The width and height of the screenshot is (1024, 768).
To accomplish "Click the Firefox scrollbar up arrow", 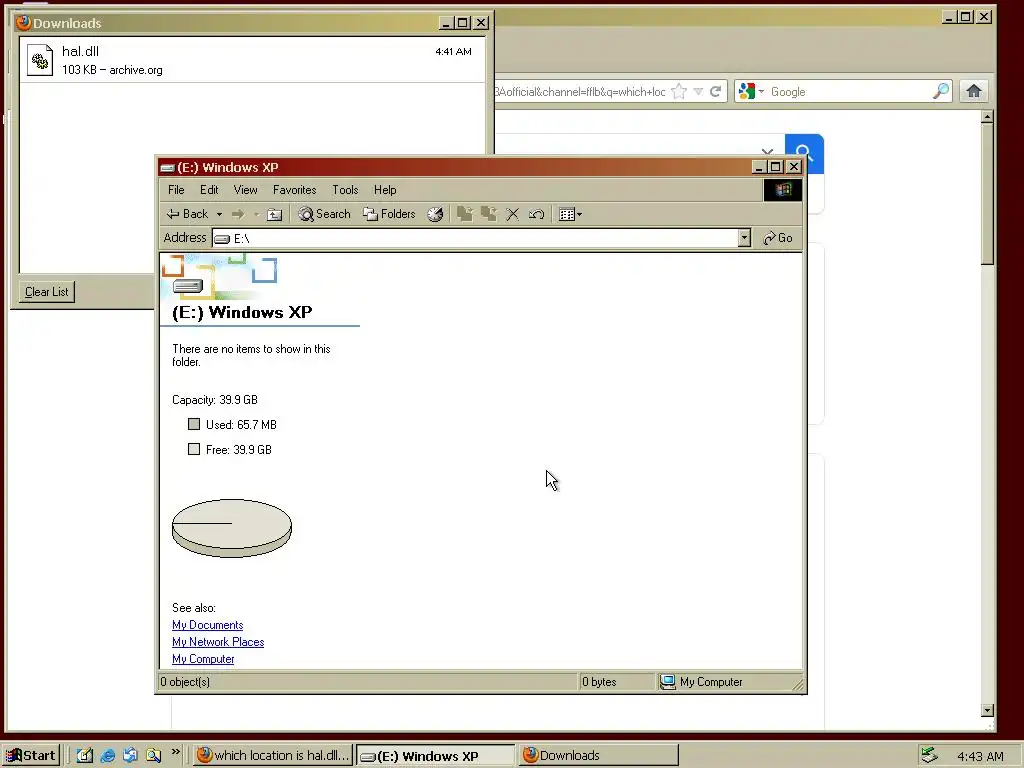I will point(987,118).
